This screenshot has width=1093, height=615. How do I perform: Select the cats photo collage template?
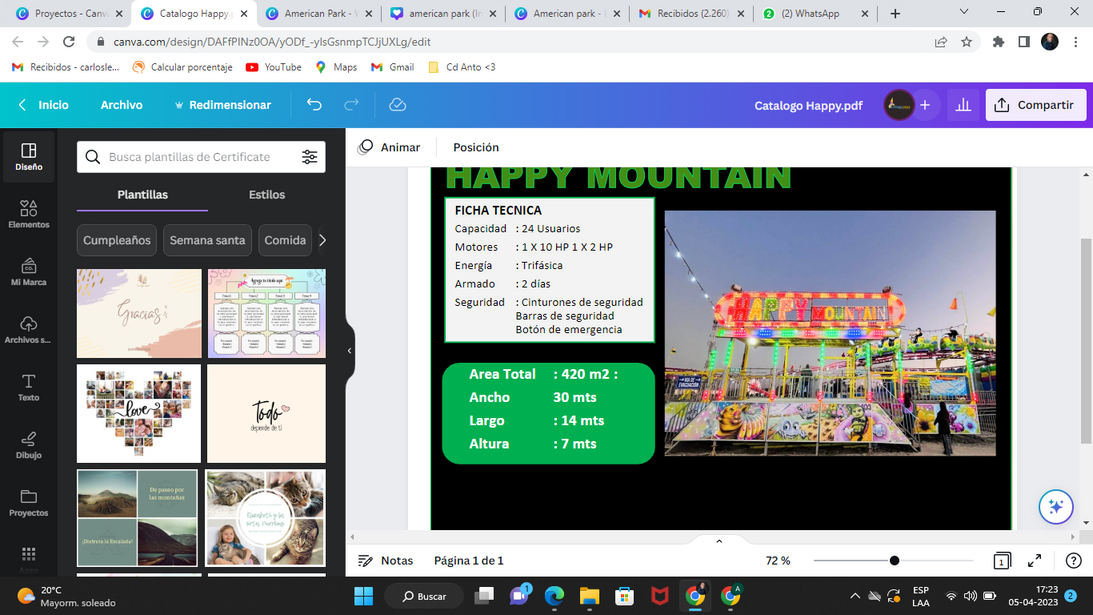pyautogui.click(x=266, y=517)
